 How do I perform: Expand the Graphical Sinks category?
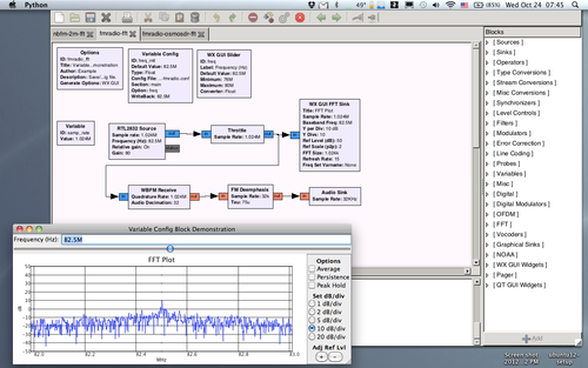coord(487,245)
